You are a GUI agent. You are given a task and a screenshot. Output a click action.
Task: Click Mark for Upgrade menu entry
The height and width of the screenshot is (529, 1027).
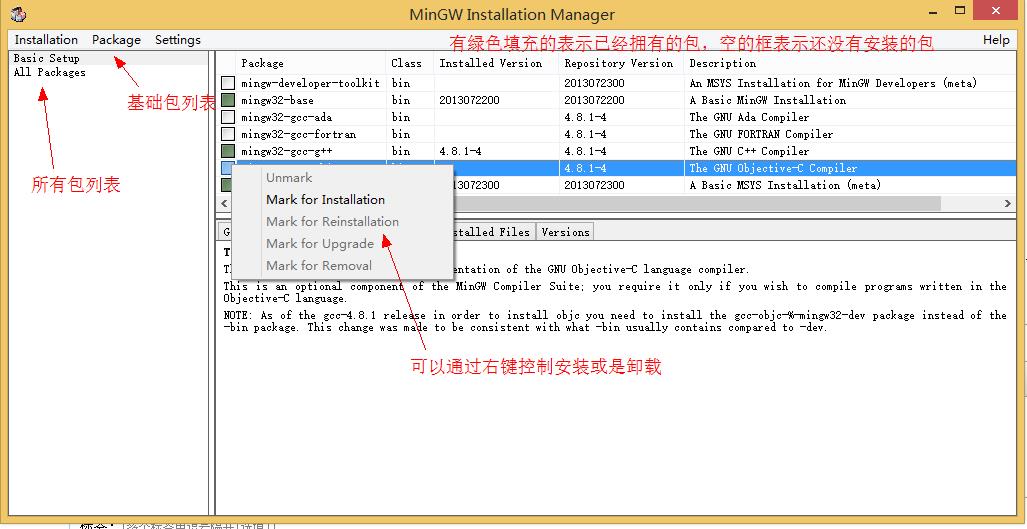(320, 244)
